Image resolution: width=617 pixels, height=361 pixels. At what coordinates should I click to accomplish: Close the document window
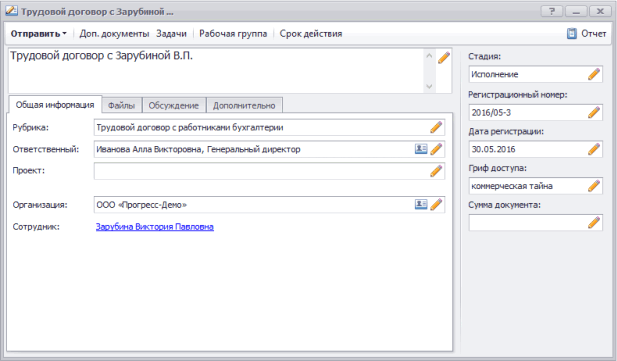[600, 11]
